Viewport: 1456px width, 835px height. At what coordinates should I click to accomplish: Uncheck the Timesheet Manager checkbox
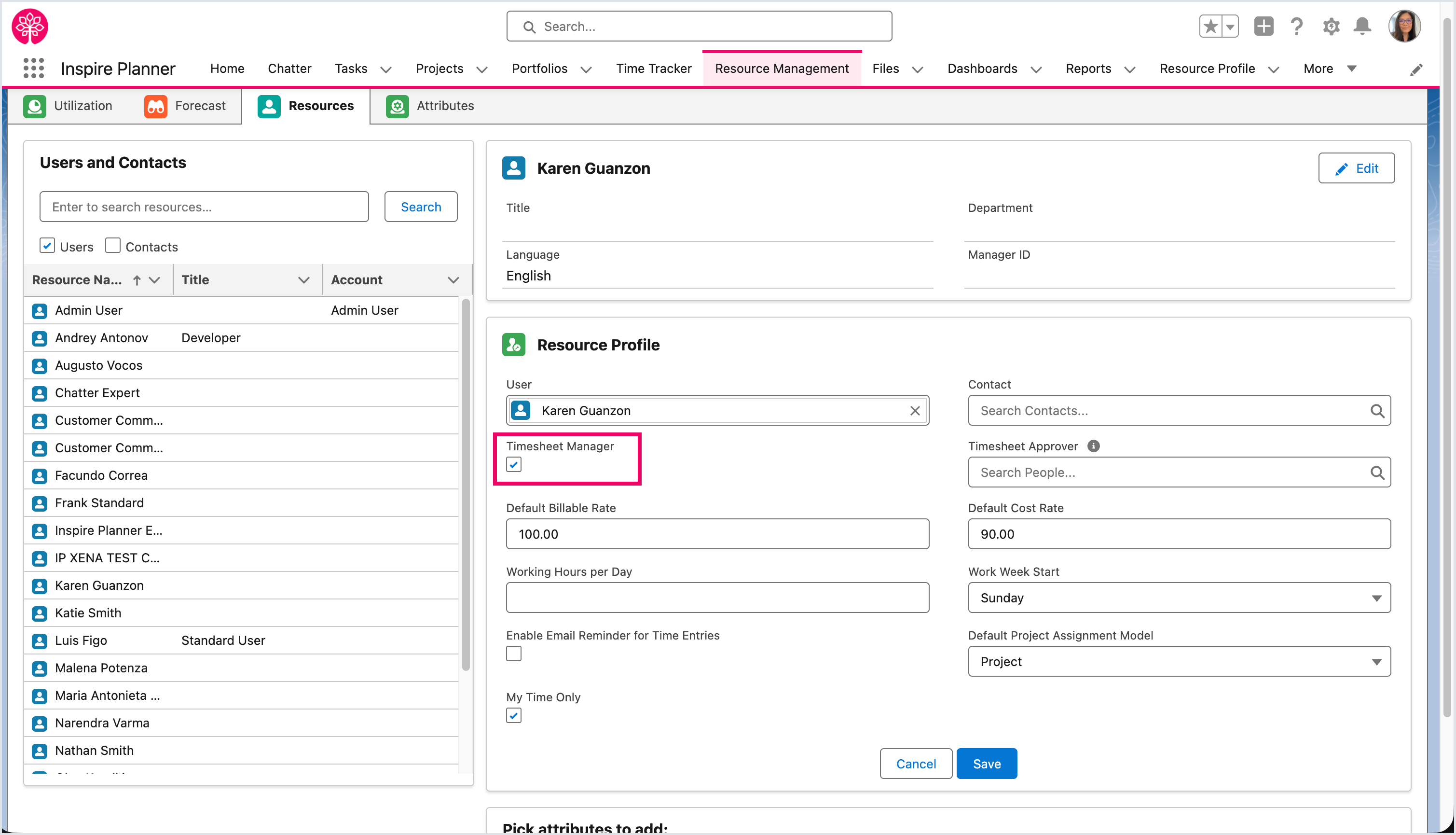[x=514, y=464]
